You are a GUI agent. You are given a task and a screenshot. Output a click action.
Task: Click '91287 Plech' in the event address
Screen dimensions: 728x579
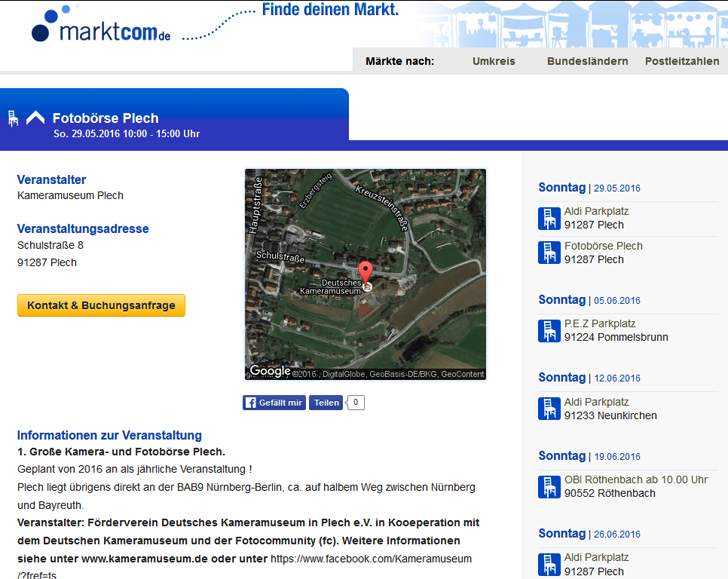click(x=47, y=262)
